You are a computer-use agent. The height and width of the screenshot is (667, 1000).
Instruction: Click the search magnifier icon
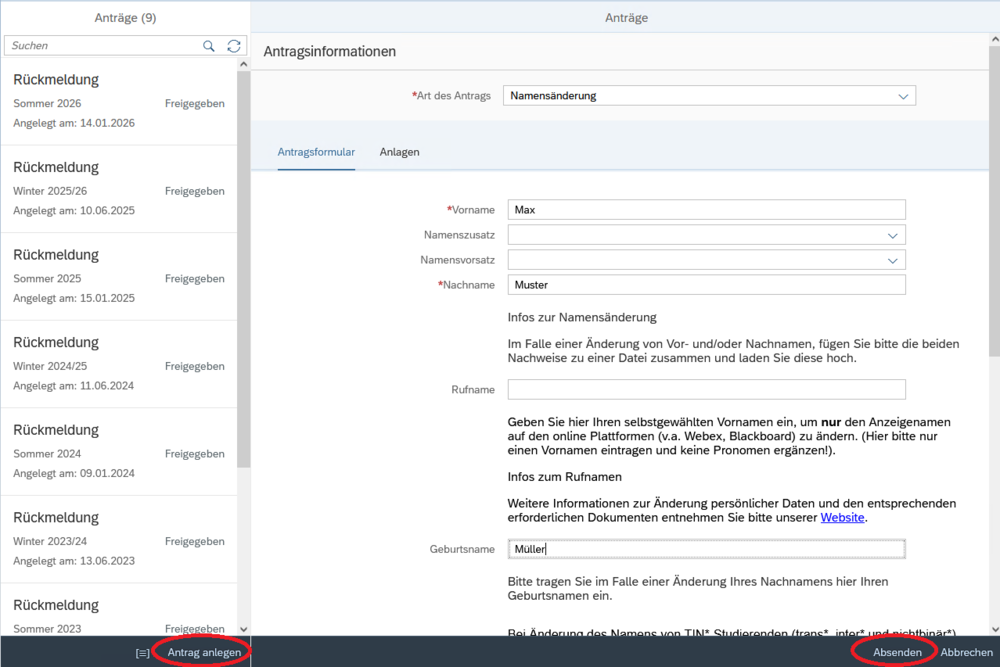click(209, 46)
